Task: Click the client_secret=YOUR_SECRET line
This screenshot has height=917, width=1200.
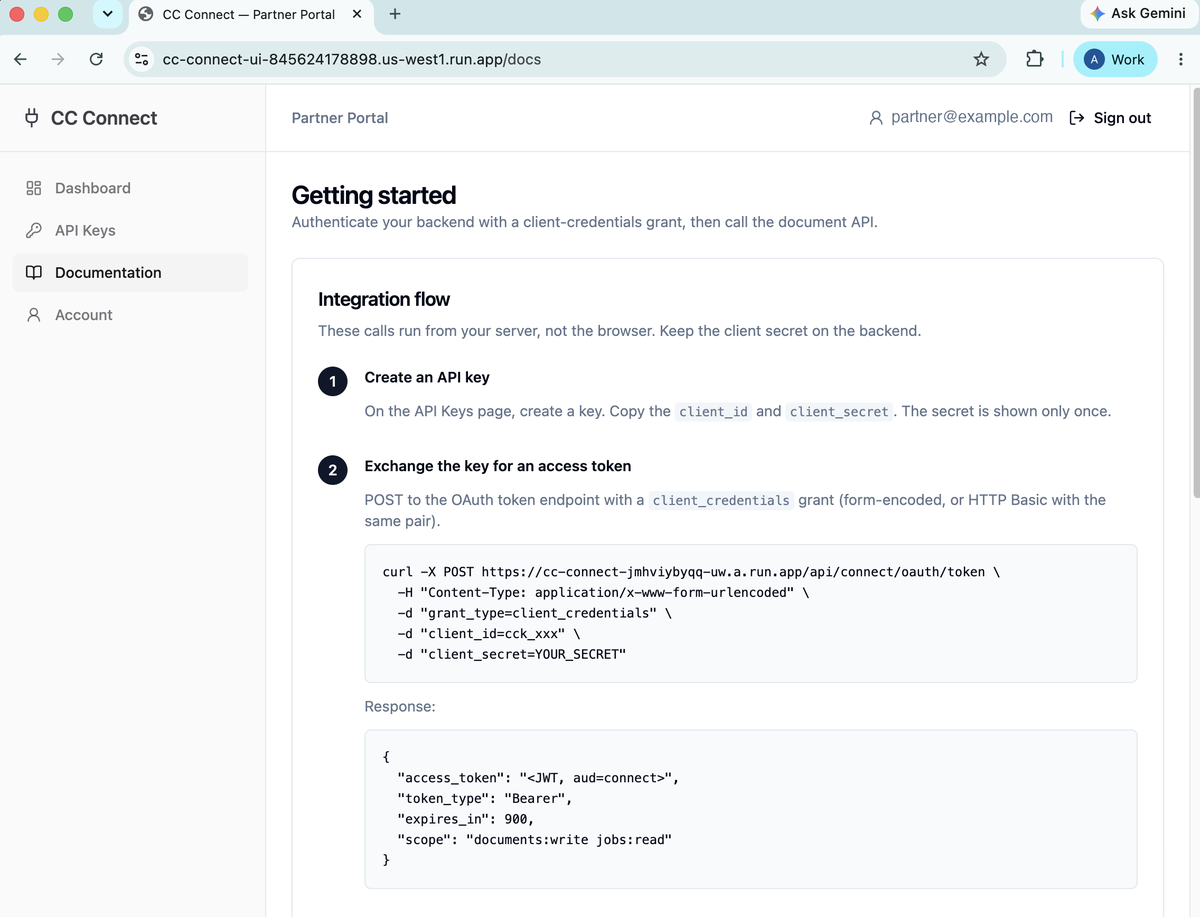Action: pos(512,654)
